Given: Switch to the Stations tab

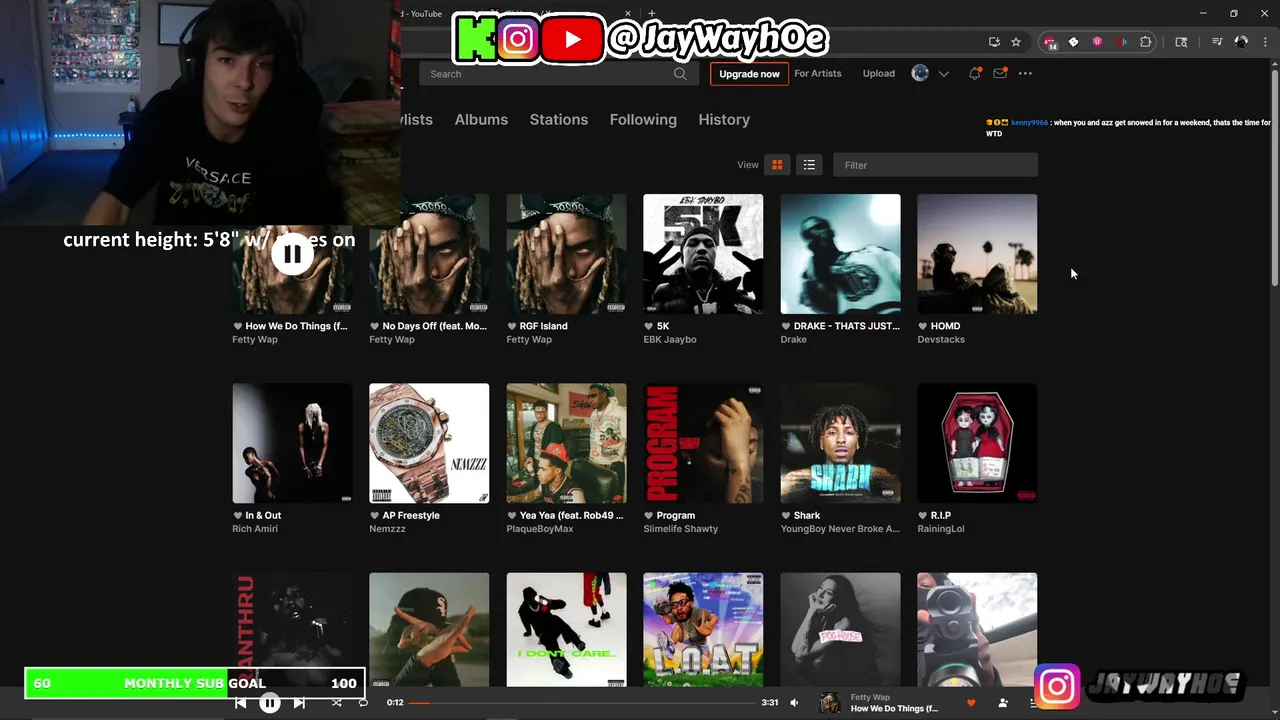Looking at the screenshot, I should (x=559, y=120).
